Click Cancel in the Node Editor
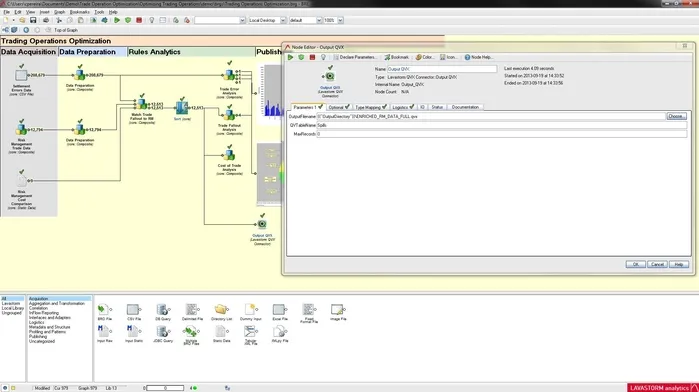Screen dimensions: 699x392 pyautogui.click(x=657, y=264)
